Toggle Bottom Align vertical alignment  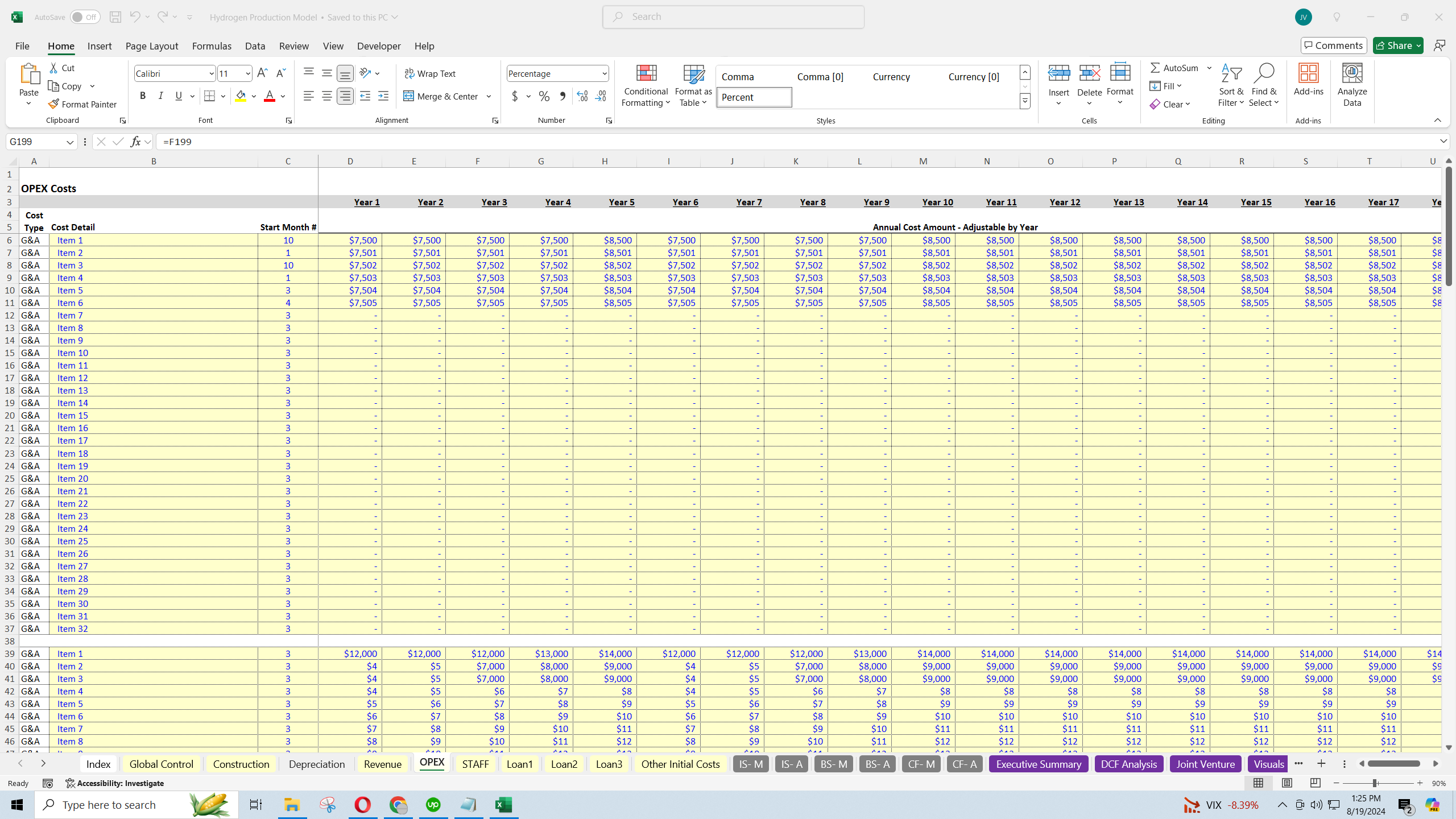pos(345,73)
